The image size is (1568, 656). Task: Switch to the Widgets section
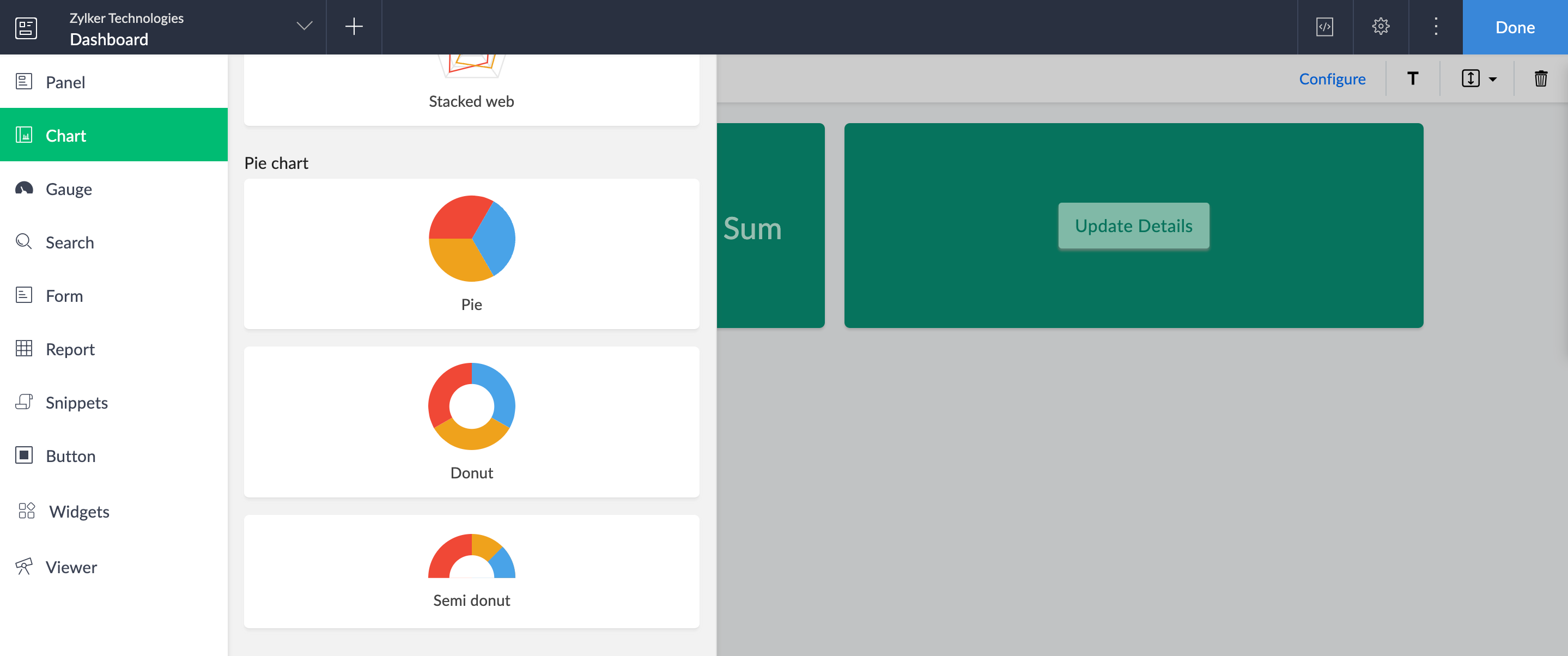tap(78, 511)
